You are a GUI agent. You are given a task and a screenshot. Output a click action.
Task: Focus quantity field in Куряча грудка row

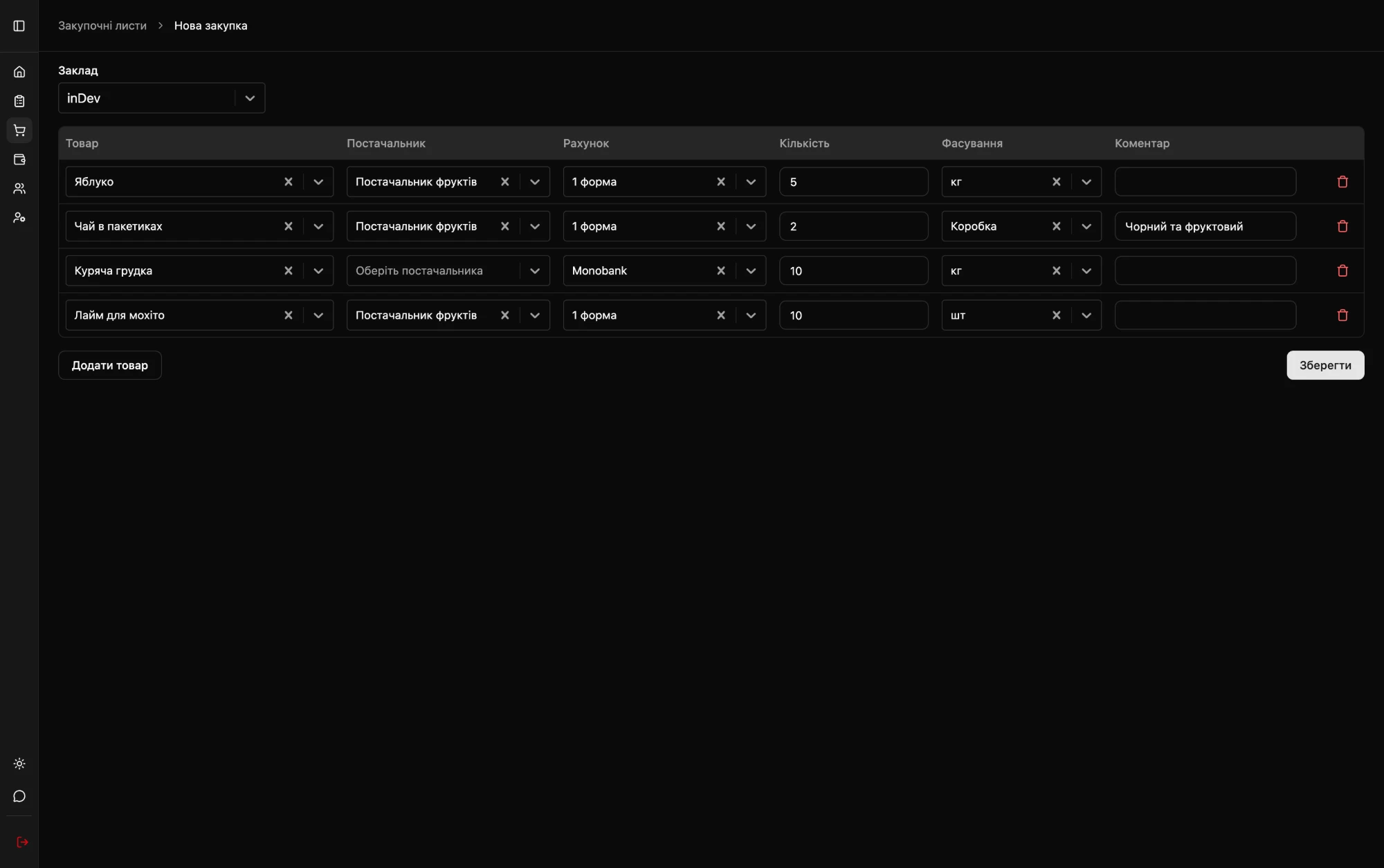[853, 270]
